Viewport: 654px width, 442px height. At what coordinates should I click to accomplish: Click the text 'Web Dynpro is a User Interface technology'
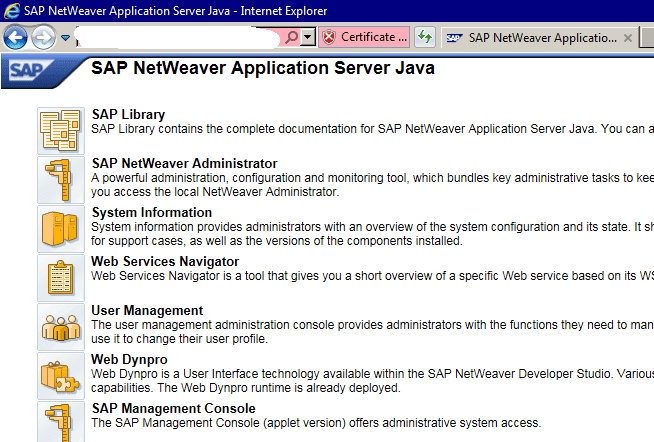(x=206, y=374)
